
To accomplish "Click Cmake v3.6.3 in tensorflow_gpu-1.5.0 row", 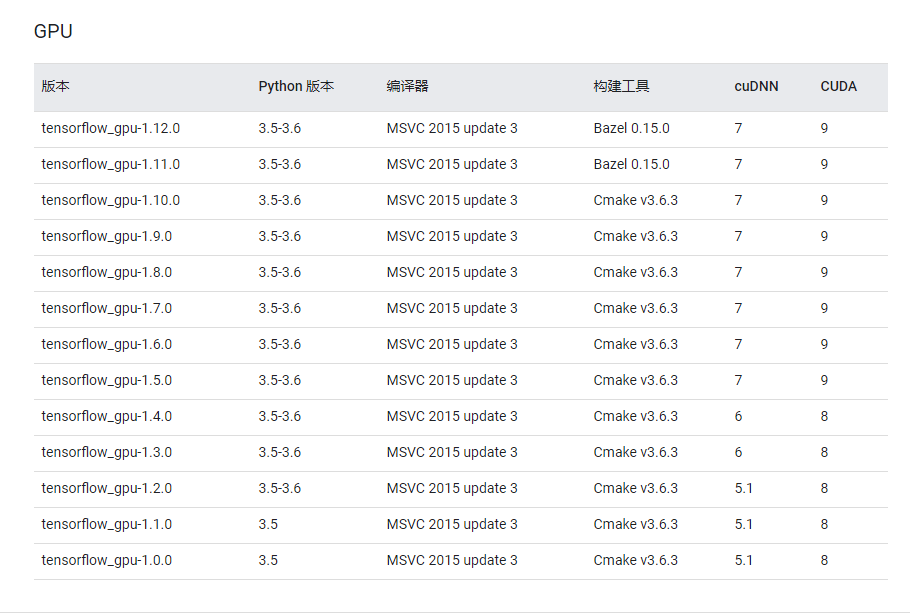I will [635, 380].
